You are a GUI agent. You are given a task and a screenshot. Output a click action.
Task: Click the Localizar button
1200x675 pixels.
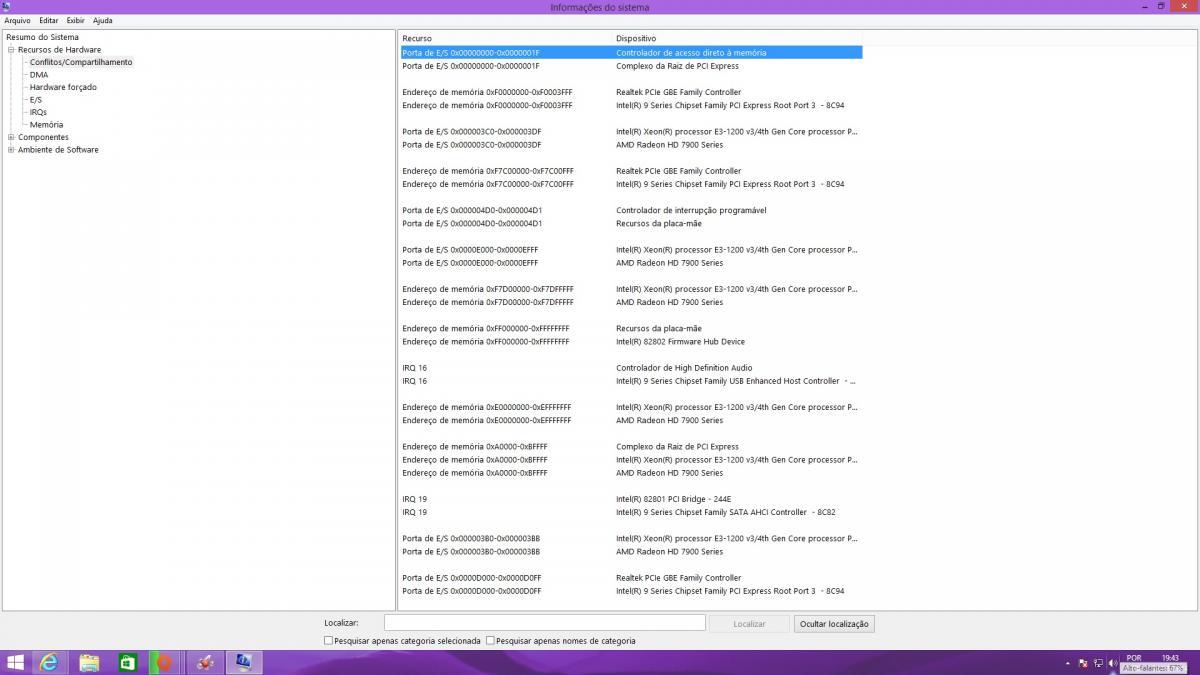[x=749, y=623]
